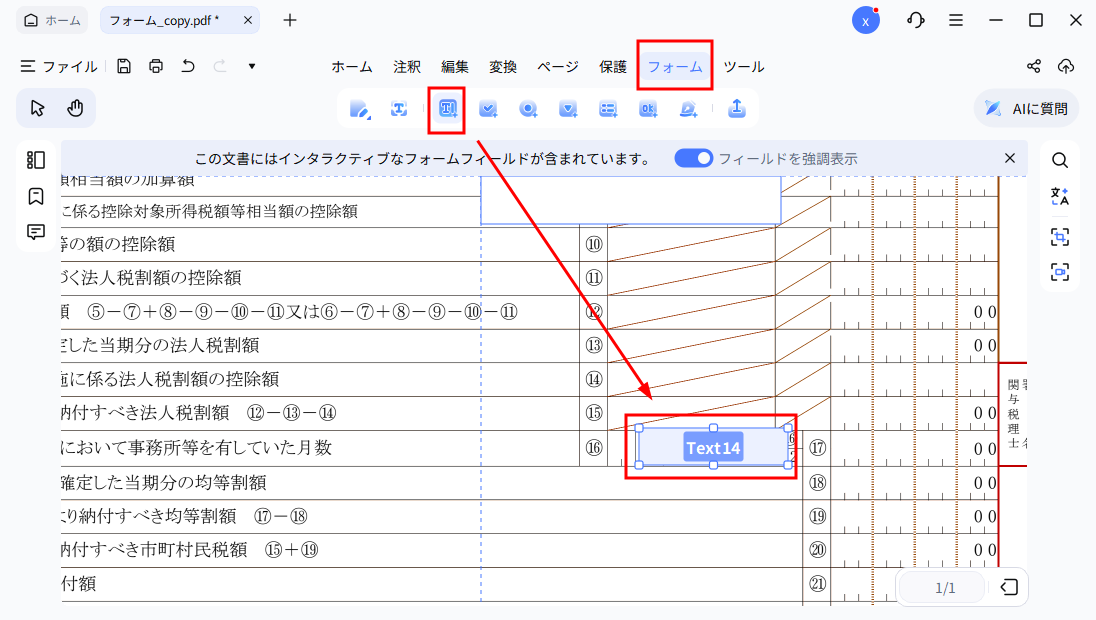Dismiss the interactive form fields notification bar
This screenshot has height=620, width=1096.
pos(1010,158)
